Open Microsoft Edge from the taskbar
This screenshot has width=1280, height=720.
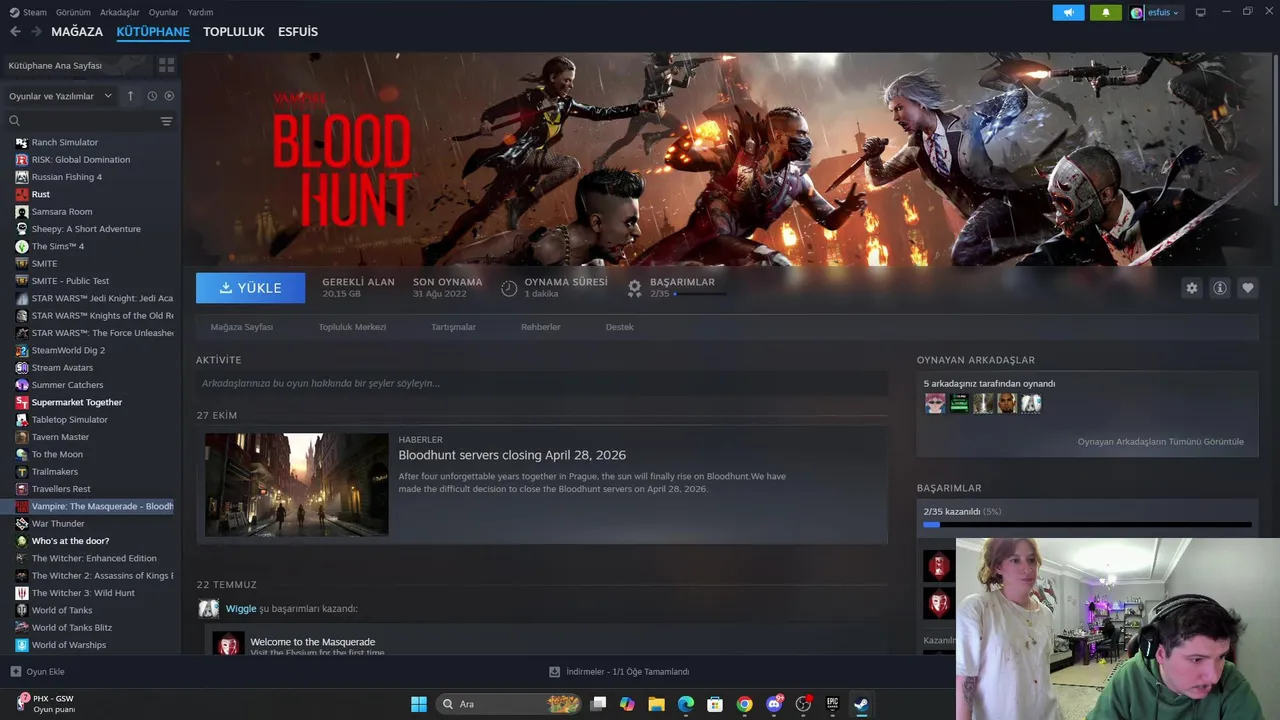click(686, 704)
